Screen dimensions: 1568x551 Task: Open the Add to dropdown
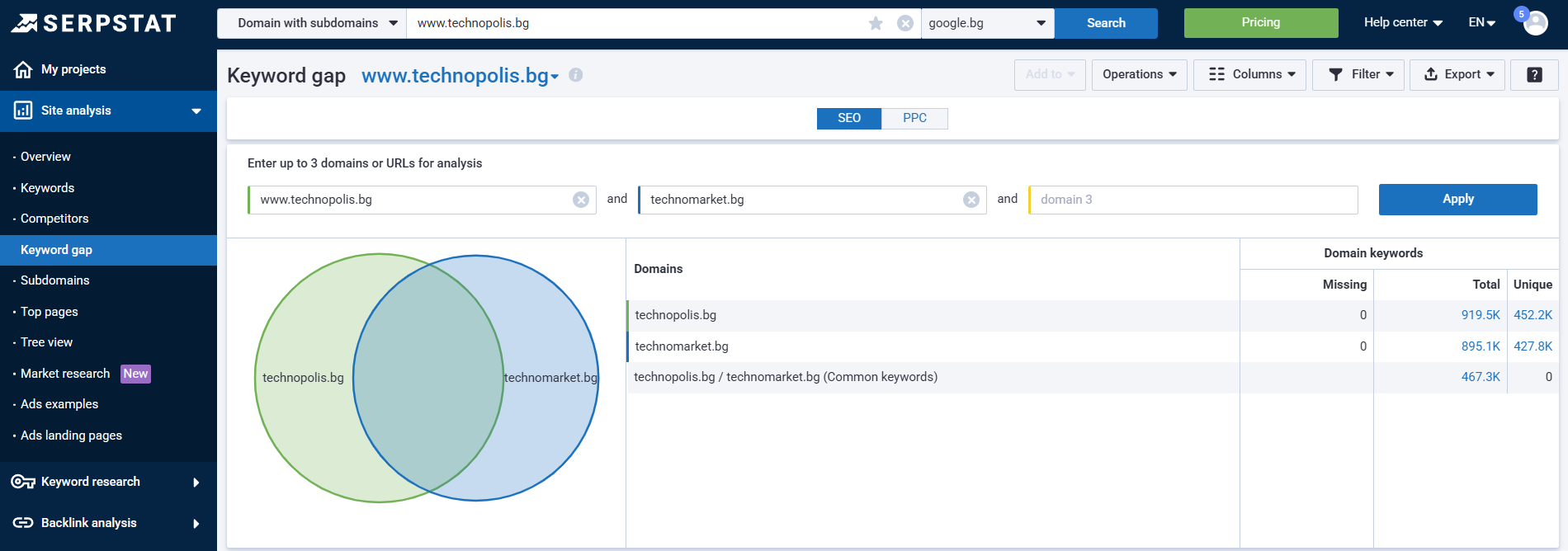(1050, 74)
